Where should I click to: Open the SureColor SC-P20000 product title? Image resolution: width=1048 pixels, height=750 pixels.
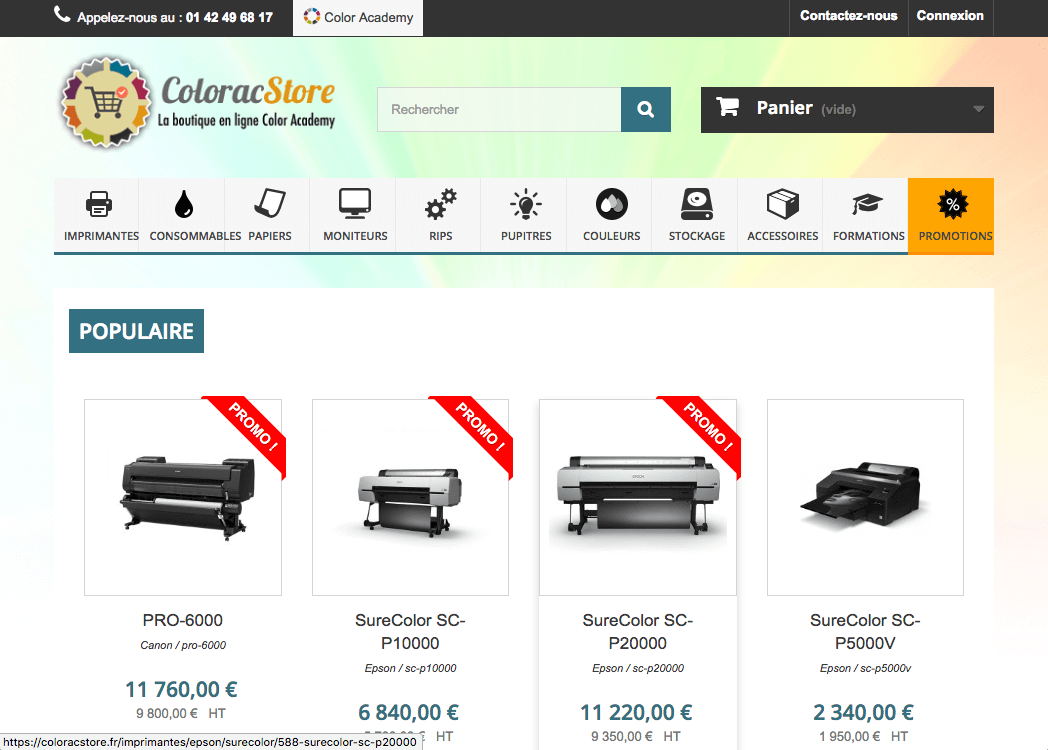[x=638, y=632]
